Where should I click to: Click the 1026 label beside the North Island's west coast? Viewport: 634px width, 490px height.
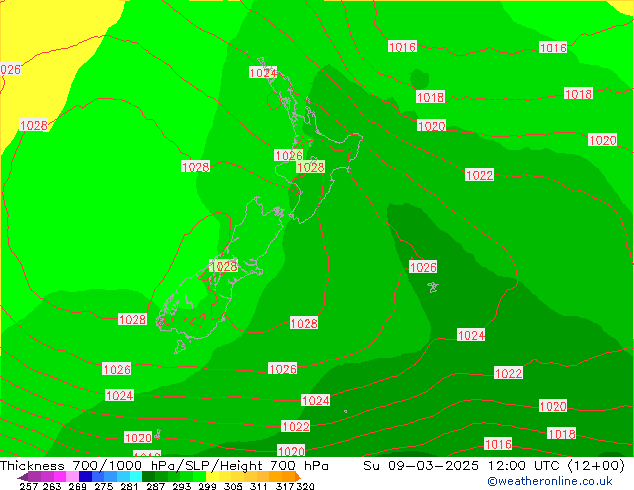[x=289, y=155]
